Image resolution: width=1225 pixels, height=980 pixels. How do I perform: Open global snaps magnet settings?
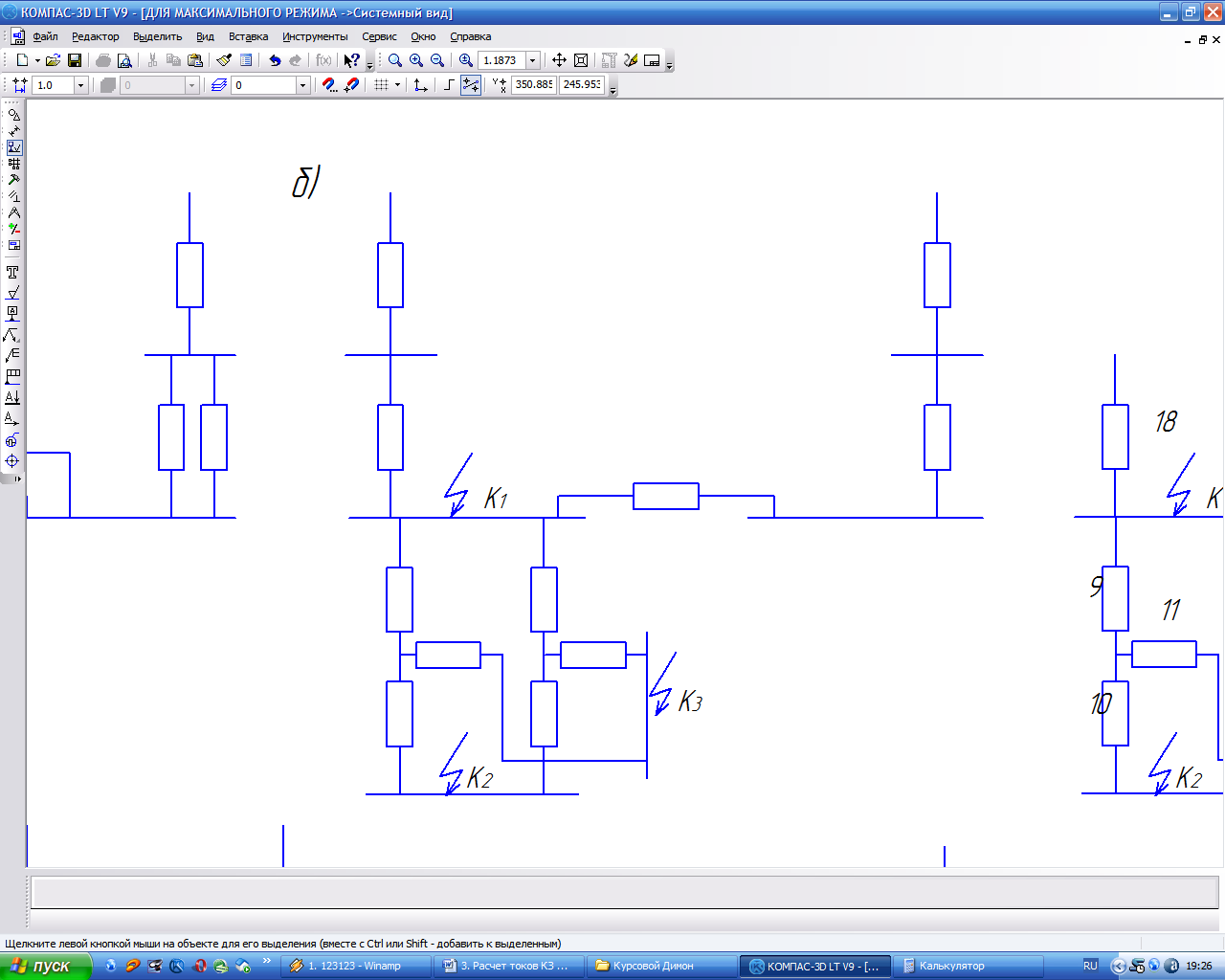(x=329, y=85)
